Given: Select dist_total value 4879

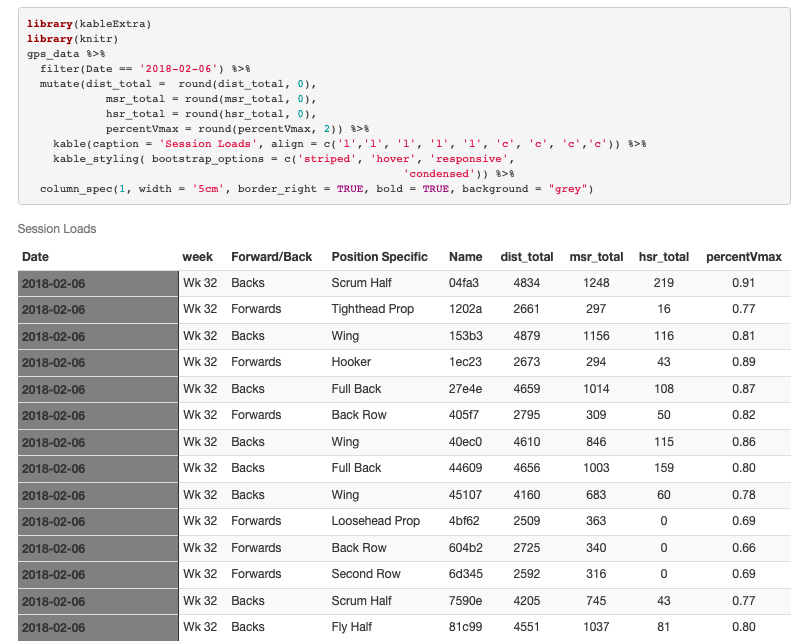Looking at the screenshot, I should (526, 336).
